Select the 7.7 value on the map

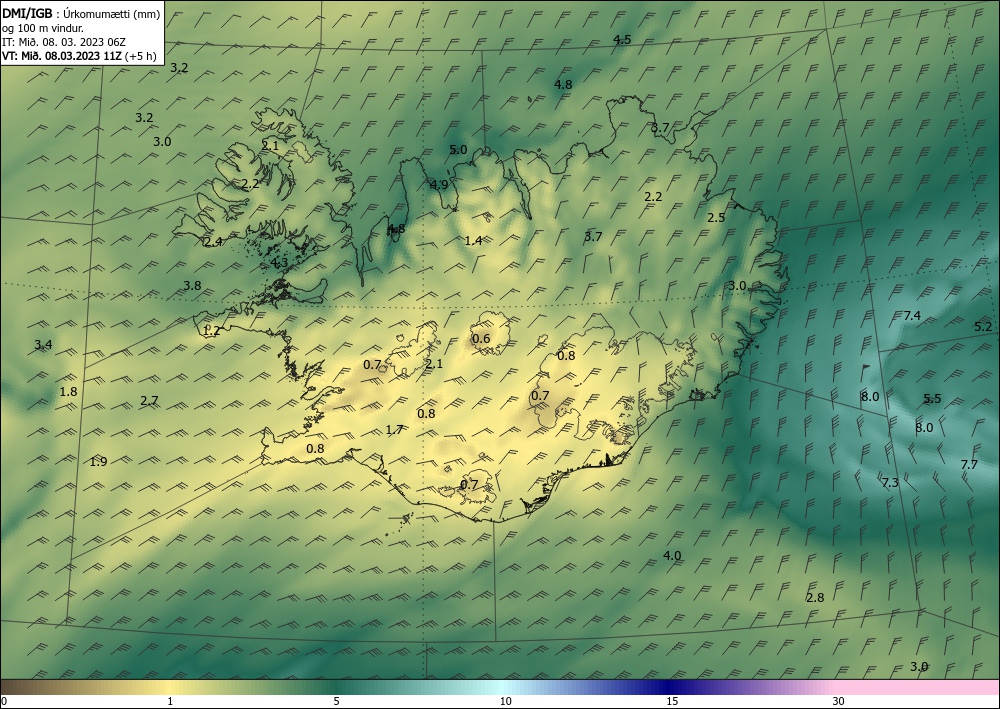pos(969,465)
